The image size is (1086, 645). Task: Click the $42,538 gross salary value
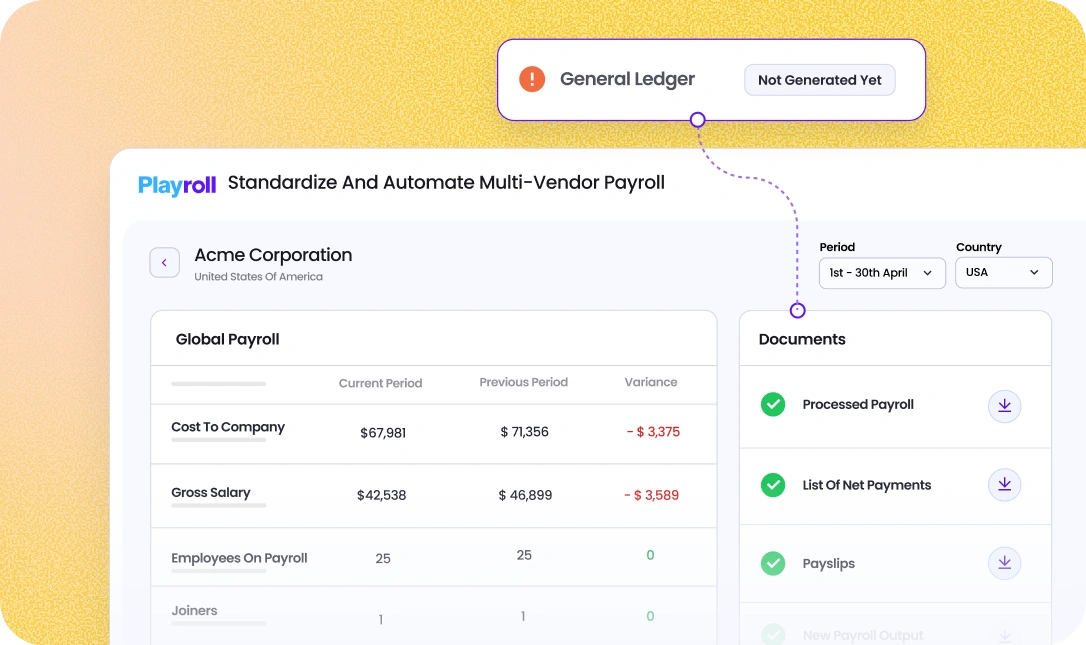point(382,495)
